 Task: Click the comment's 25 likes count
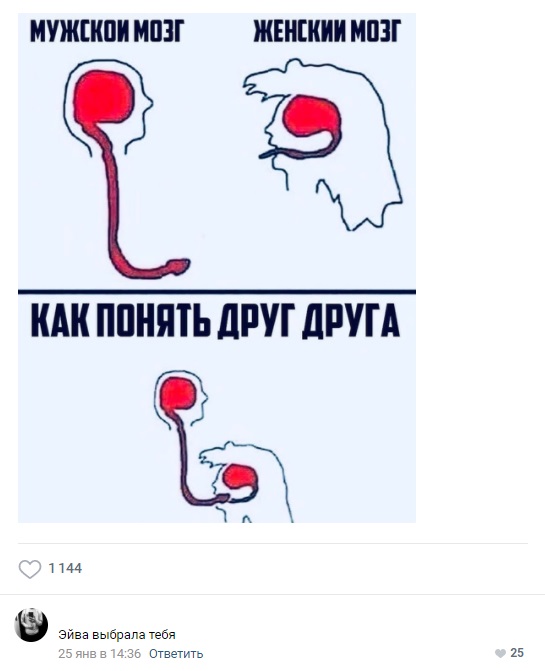(x=517, y=653)
